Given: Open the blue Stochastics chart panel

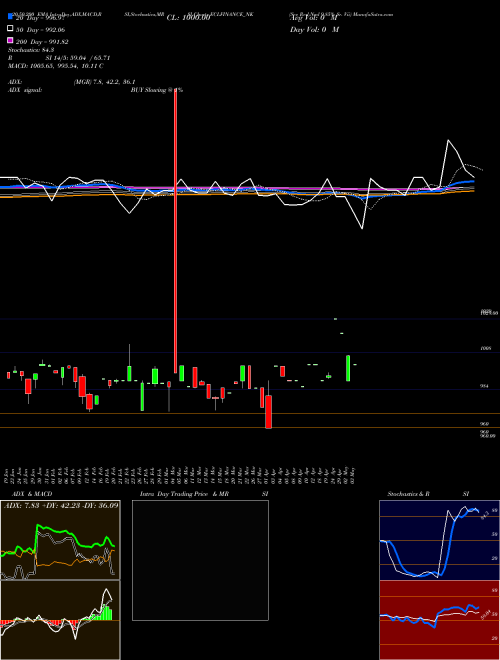Looking at the screenshot, I should pyautogui.click(x=439, y=540).
